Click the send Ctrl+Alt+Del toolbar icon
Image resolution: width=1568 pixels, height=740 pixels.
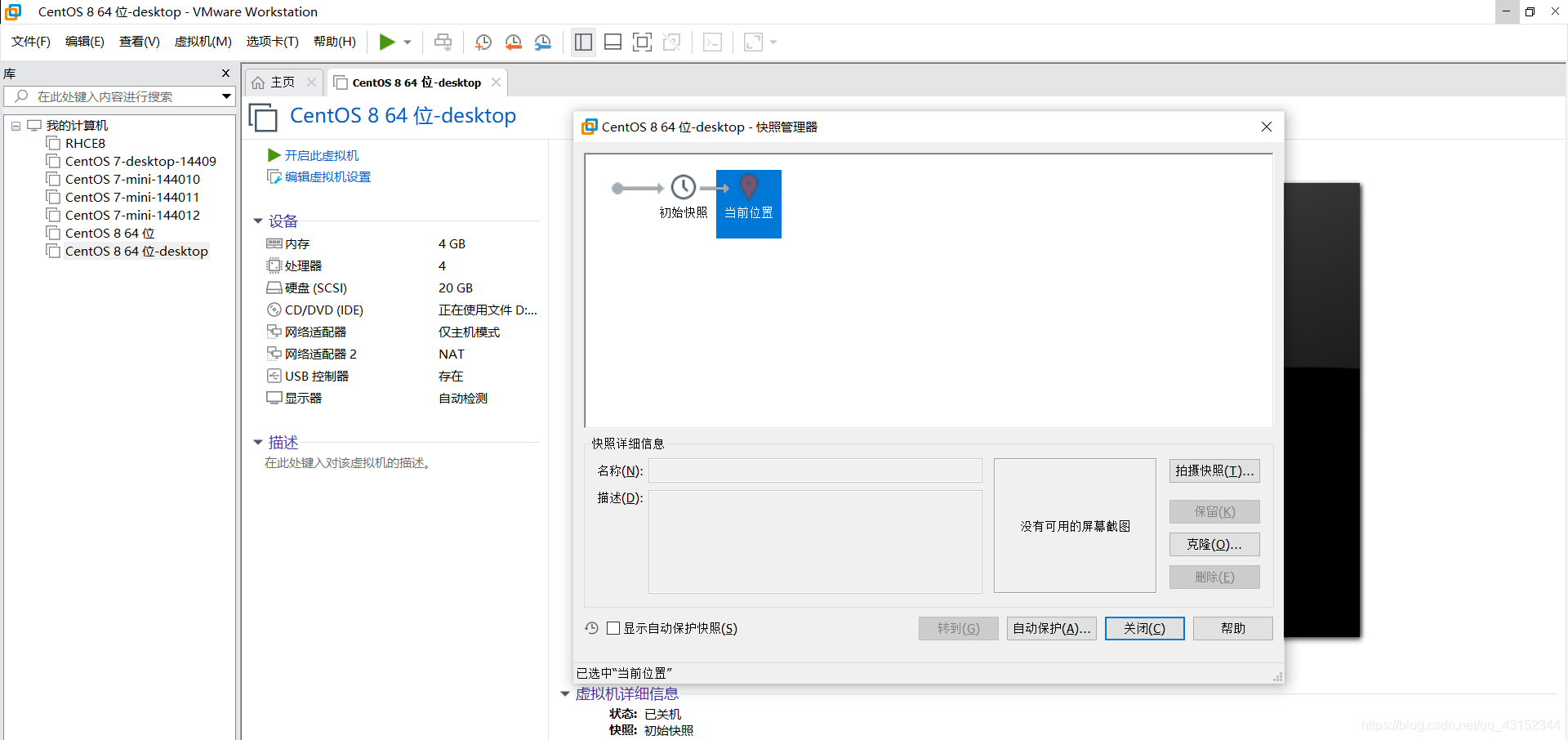click(443, 42)
